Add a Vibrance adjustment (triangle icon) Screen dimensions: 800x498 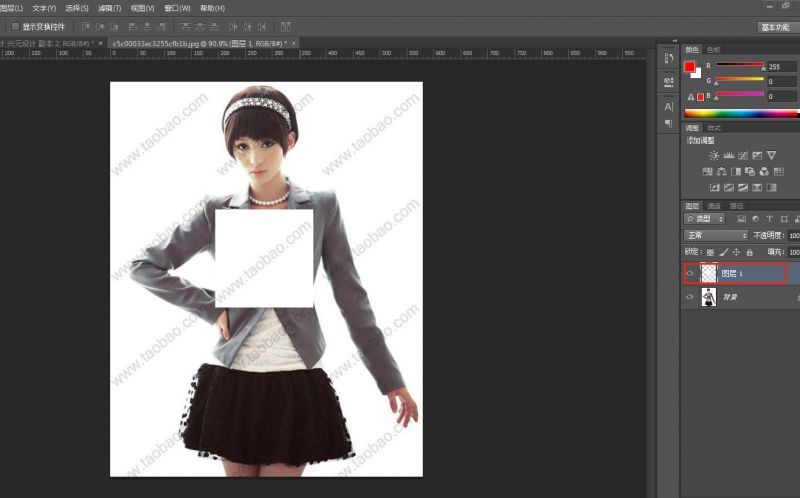pyautogui.click(x=771, y=156)
